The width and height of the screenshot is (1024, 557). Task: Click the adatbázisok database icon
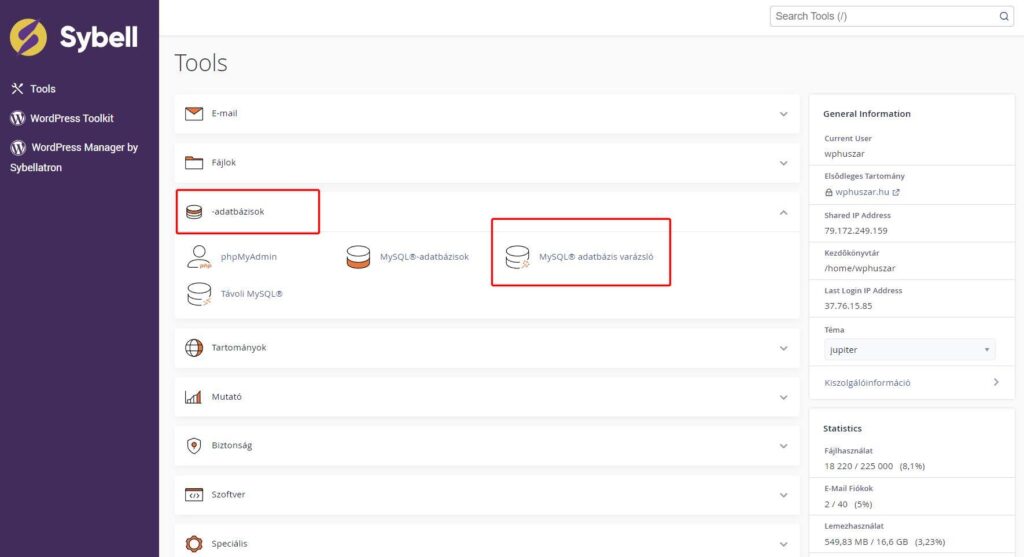point(194,212)
